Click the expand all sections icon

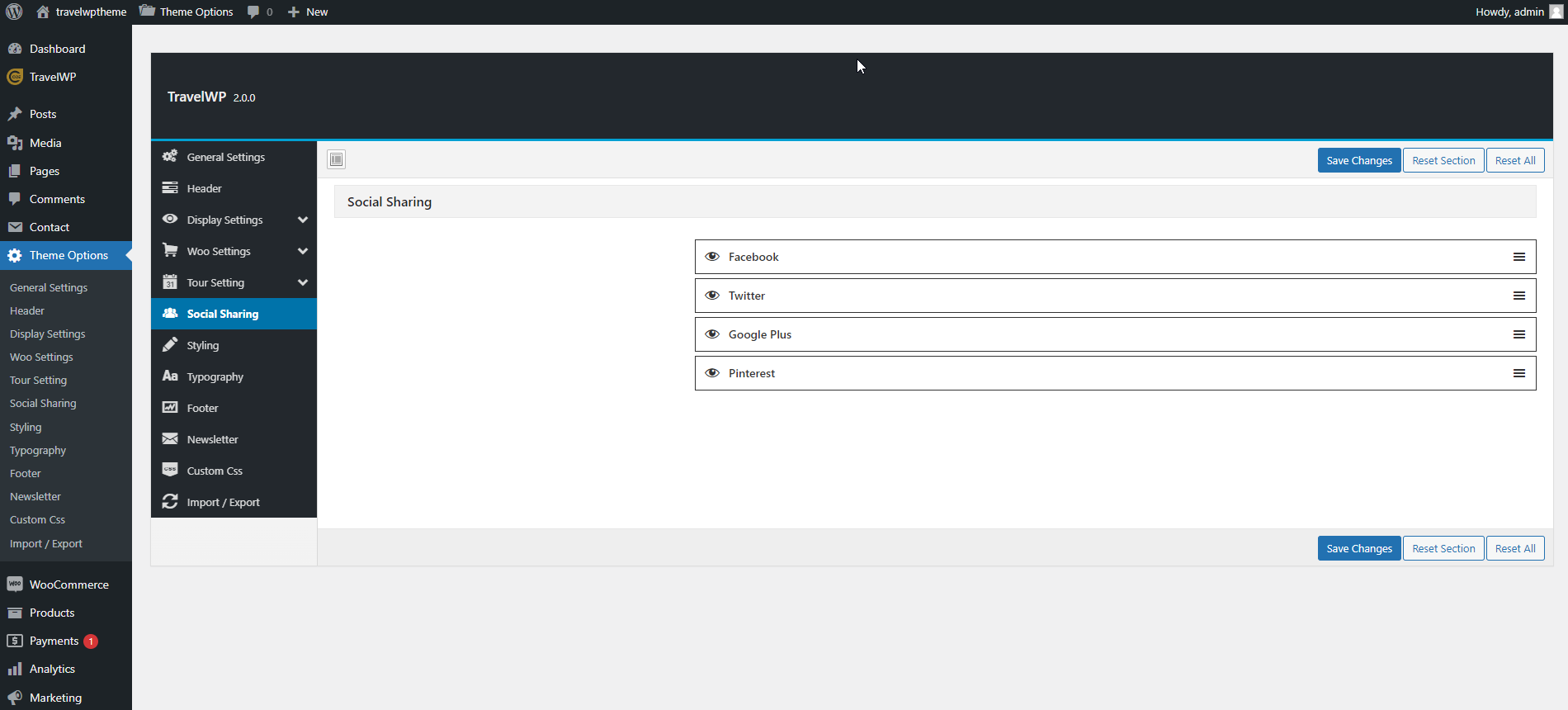pyautogui.click(x=337, y=159)
